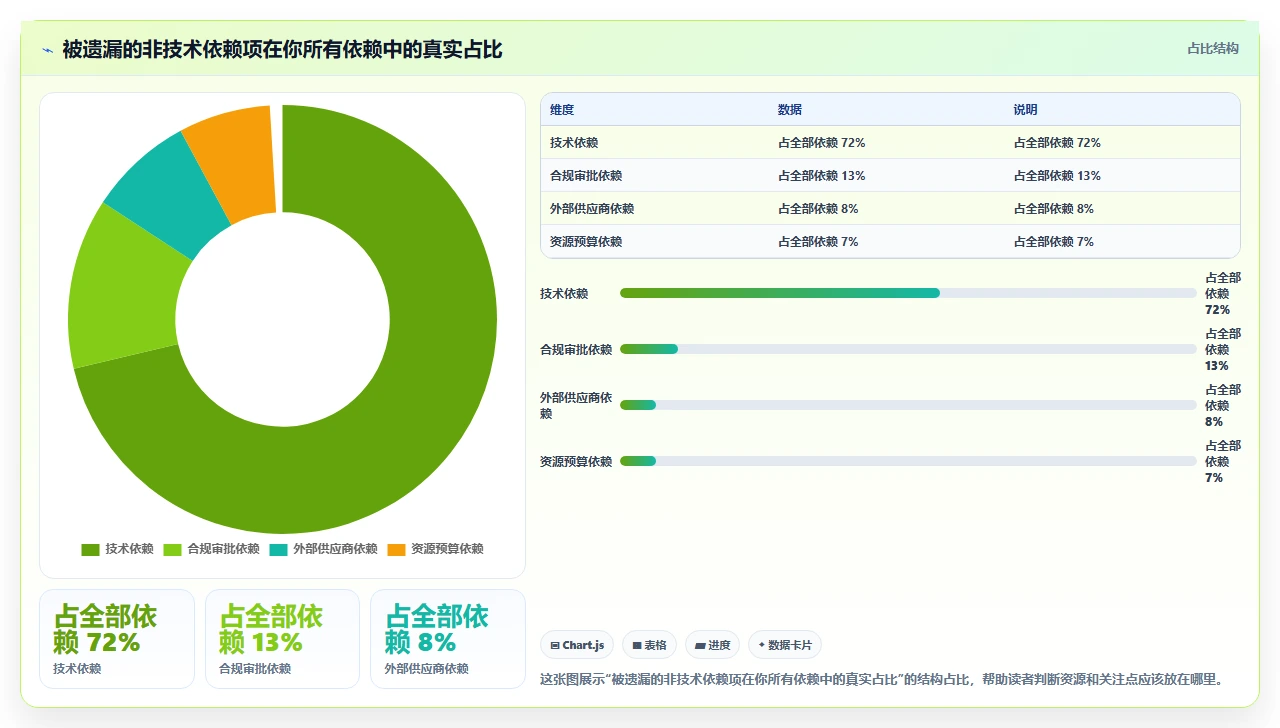
Task: Click the 资源预算依赖 progress bar
Action: 908,461
